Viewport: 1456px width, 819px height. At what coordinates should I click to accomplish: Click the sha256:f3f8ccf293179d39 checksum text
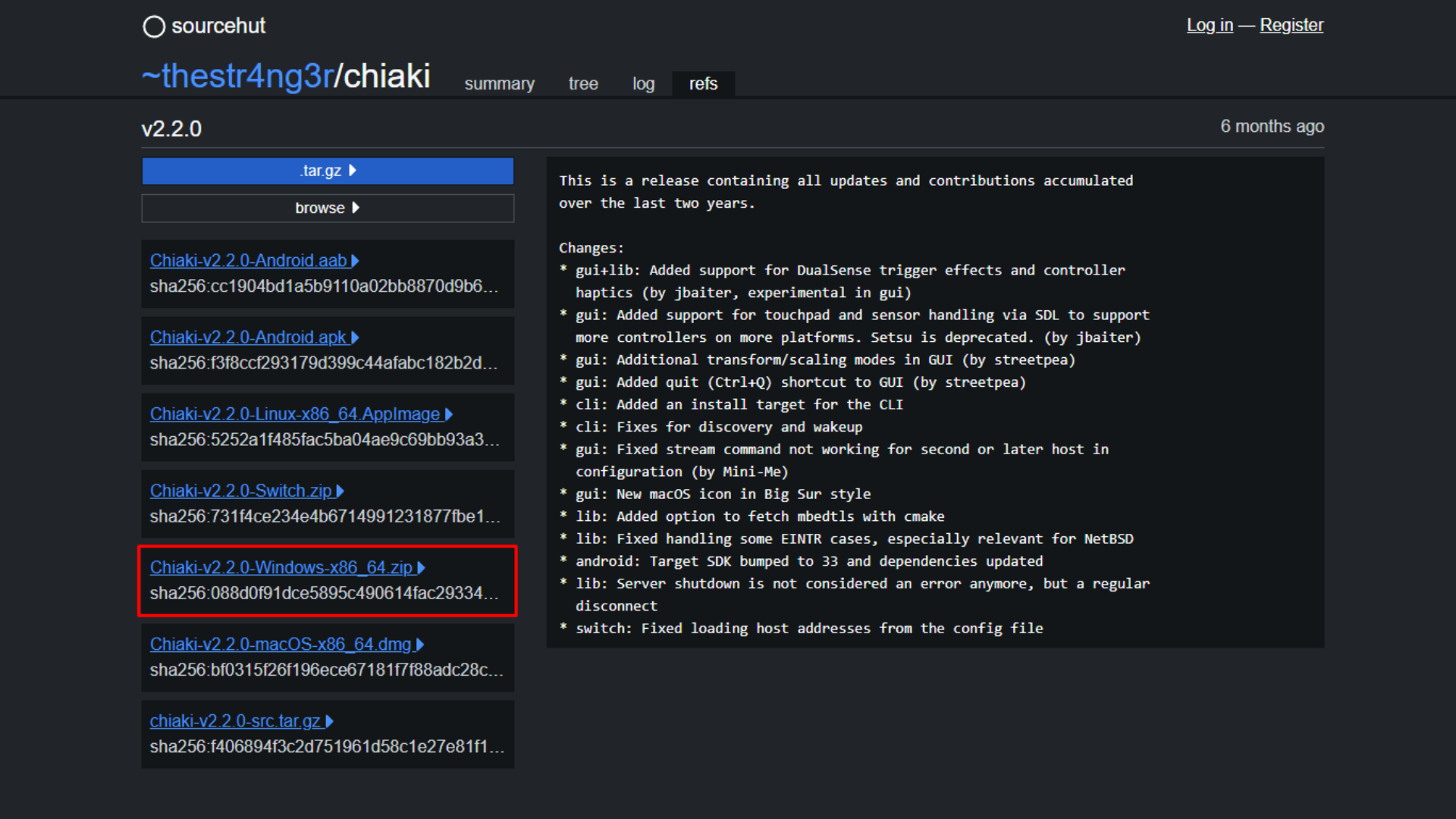pos(324,362)
